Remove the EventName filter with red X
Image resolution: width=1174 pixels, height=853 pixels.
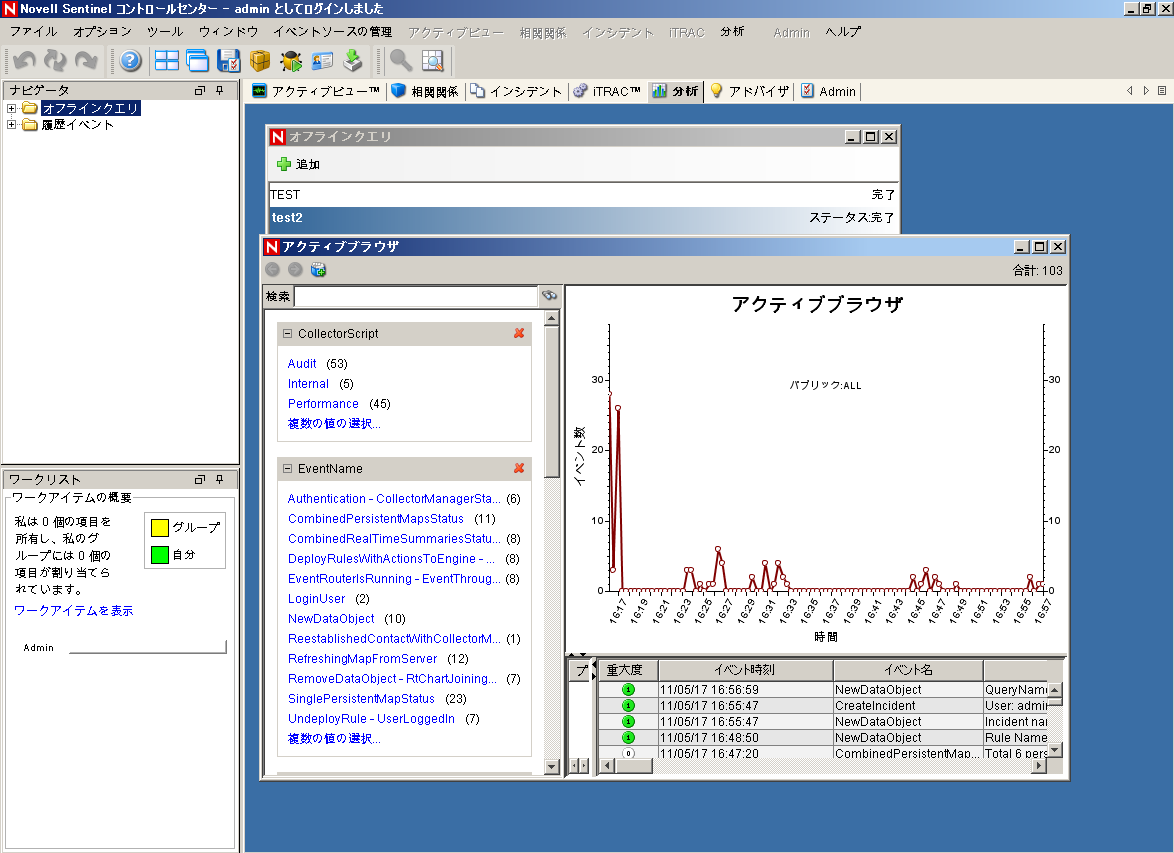(x=519, y=468)
